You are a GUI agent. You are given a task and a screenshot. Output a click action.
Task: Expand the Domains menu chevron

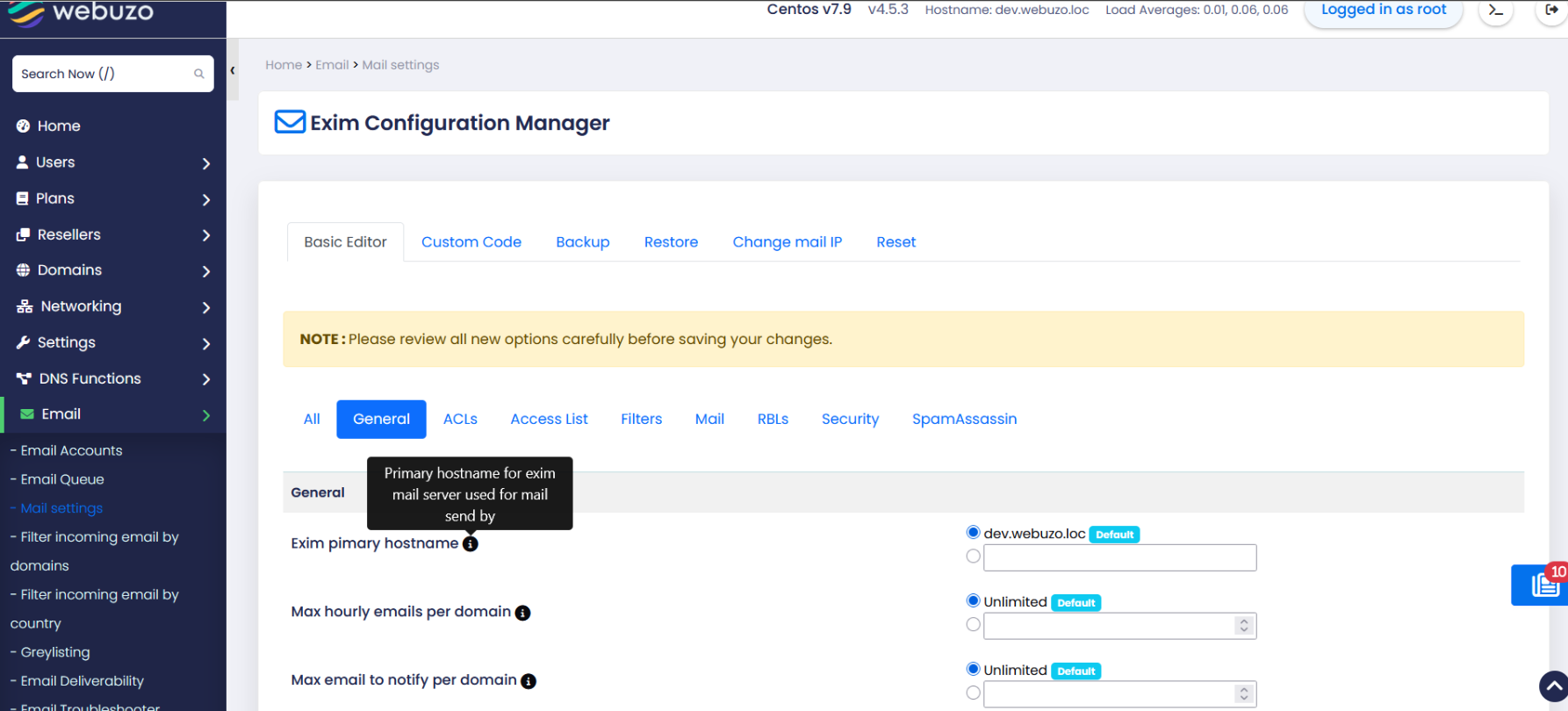[x=206, y=271]
